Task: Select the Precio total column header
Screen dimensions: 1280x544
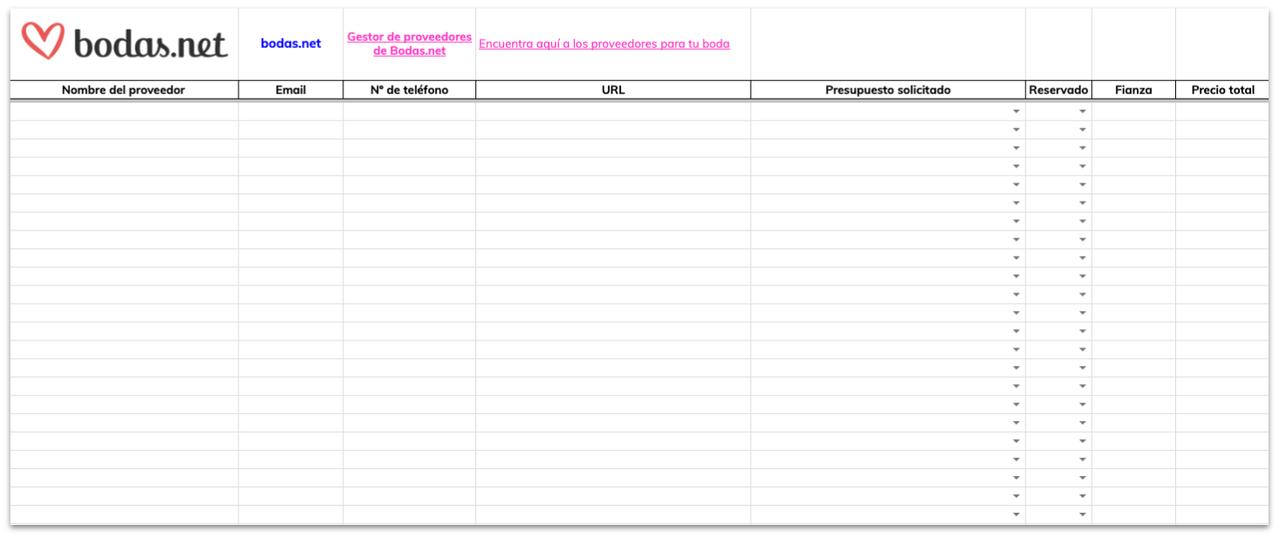Action: [x=1222, y=90]
